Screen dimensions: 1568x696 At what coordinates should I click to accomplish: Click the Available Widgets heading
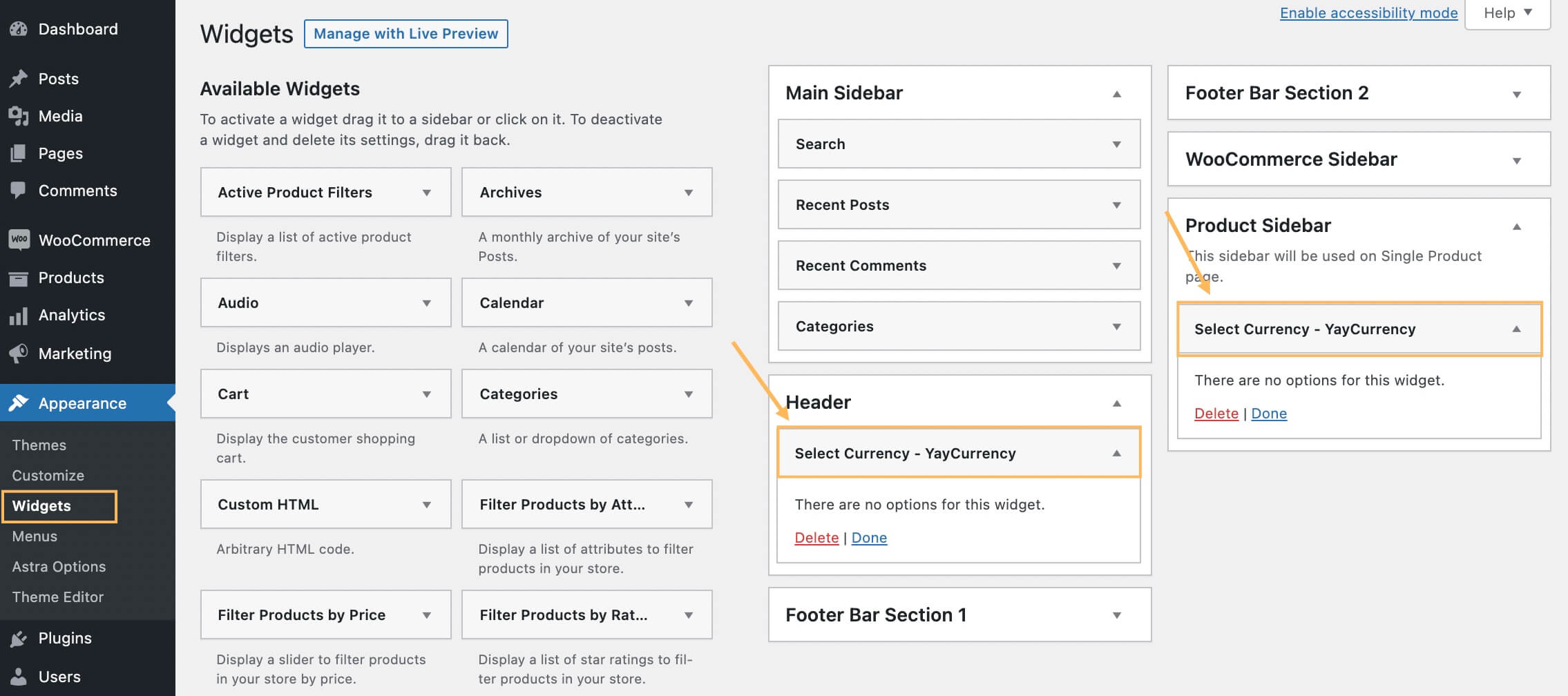pyautogui.click(x=280, y=88)
